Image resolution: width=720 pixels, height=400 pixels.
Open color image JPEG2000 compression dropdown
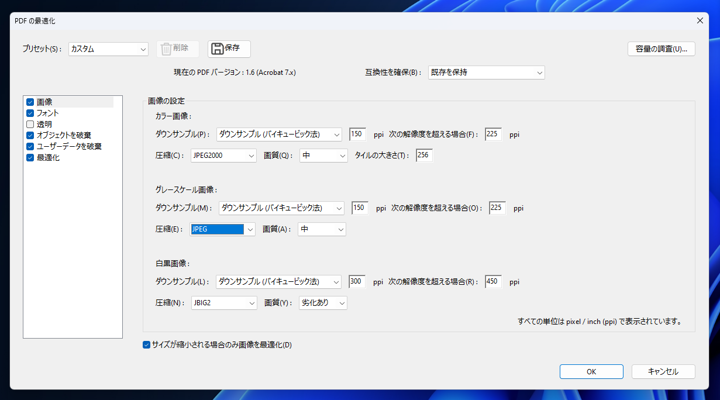tap(224, 156)
